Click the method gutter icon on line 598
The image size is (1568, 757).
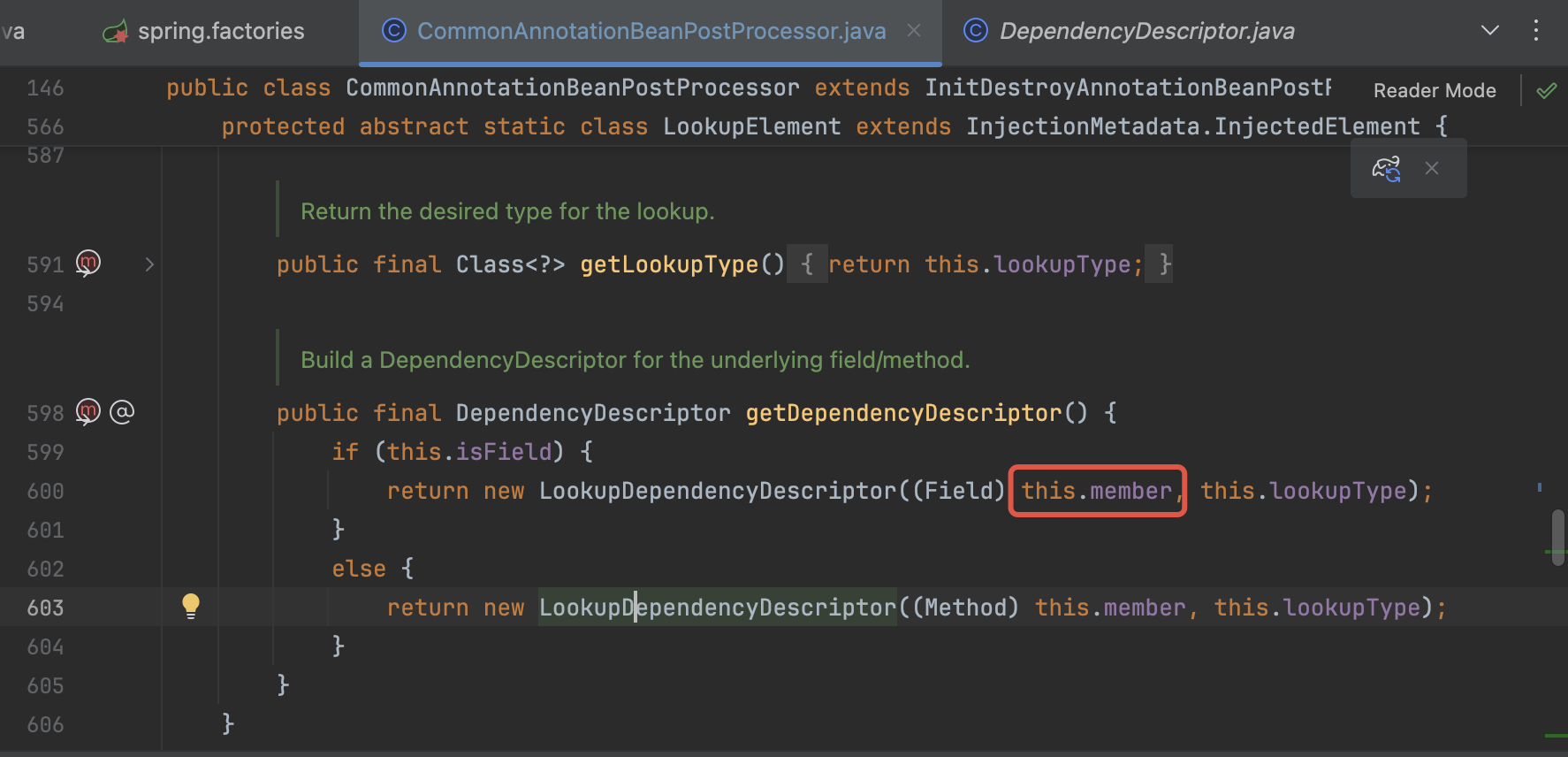coord(88,412)
